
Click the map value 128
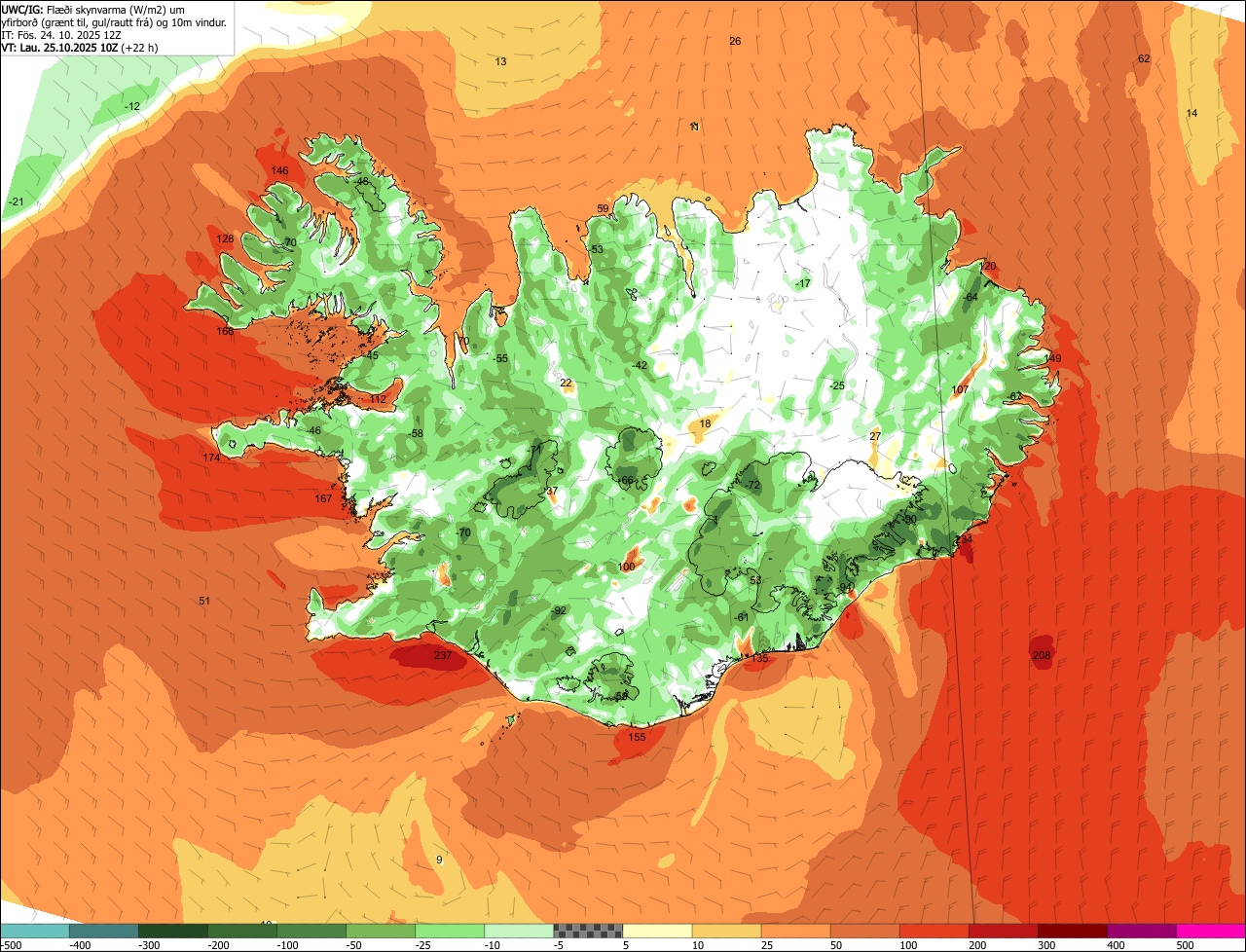(x=225, y=238)
